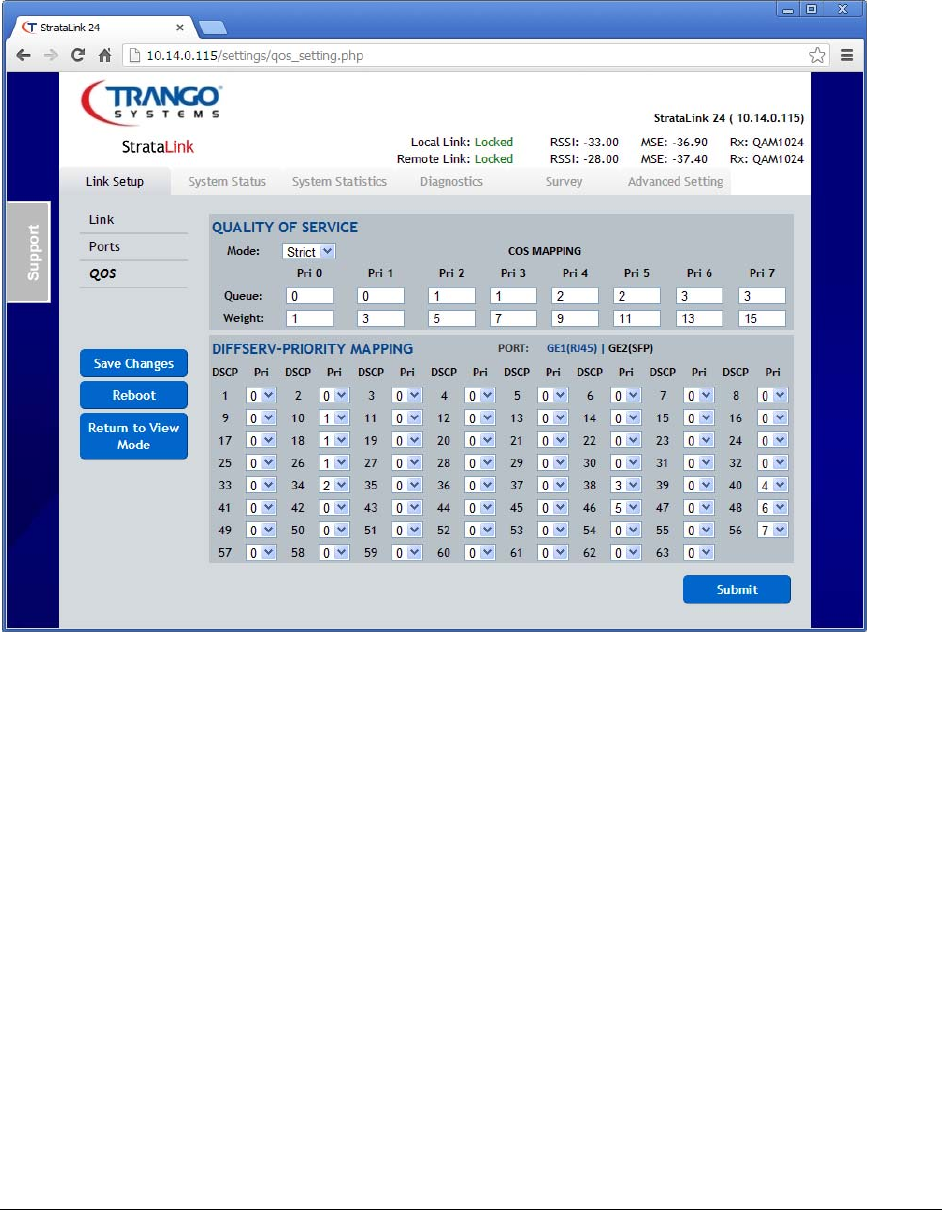Open the Survey tab
Image resolution: width=942 pixels, height=1210 pixels.
563,182
